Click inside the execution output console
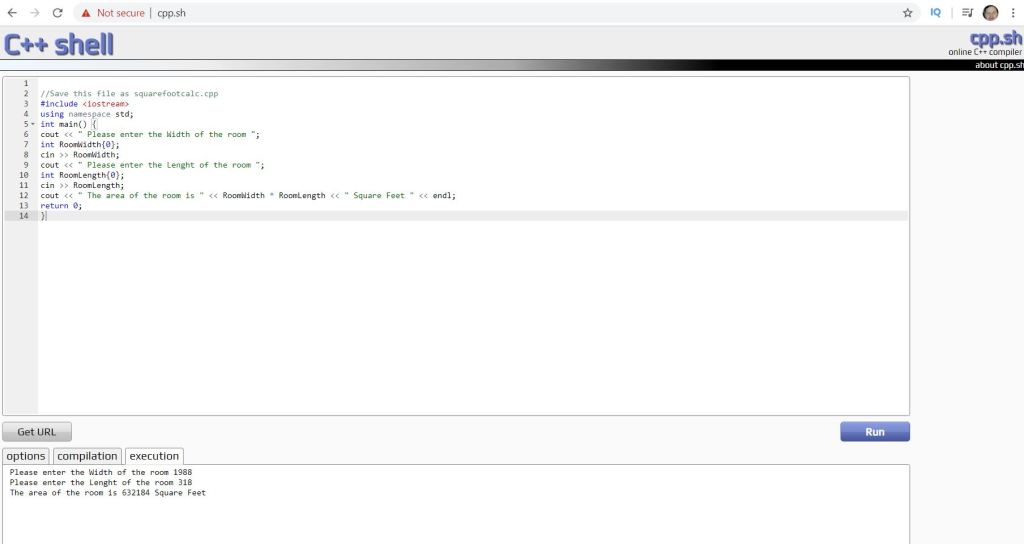 pyautogui.click(x=456, y=515)
